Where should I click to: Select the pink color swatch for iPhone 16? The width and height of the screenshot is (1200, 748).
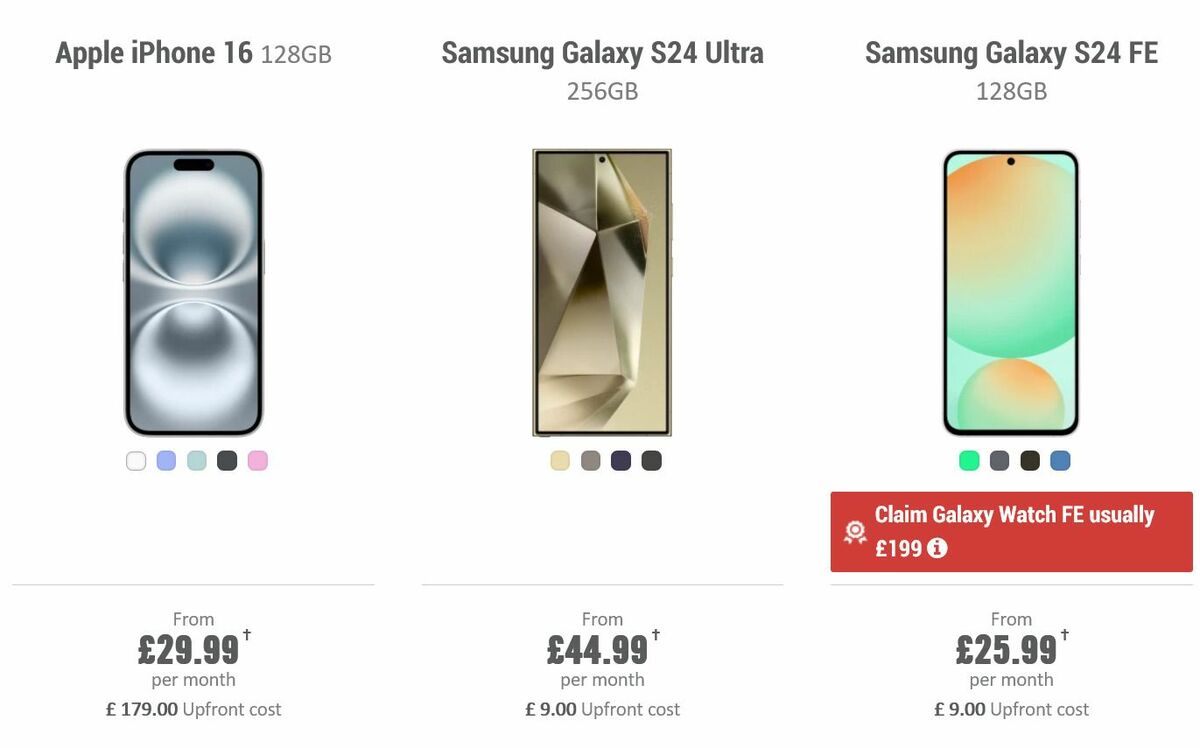click(259, 461)
